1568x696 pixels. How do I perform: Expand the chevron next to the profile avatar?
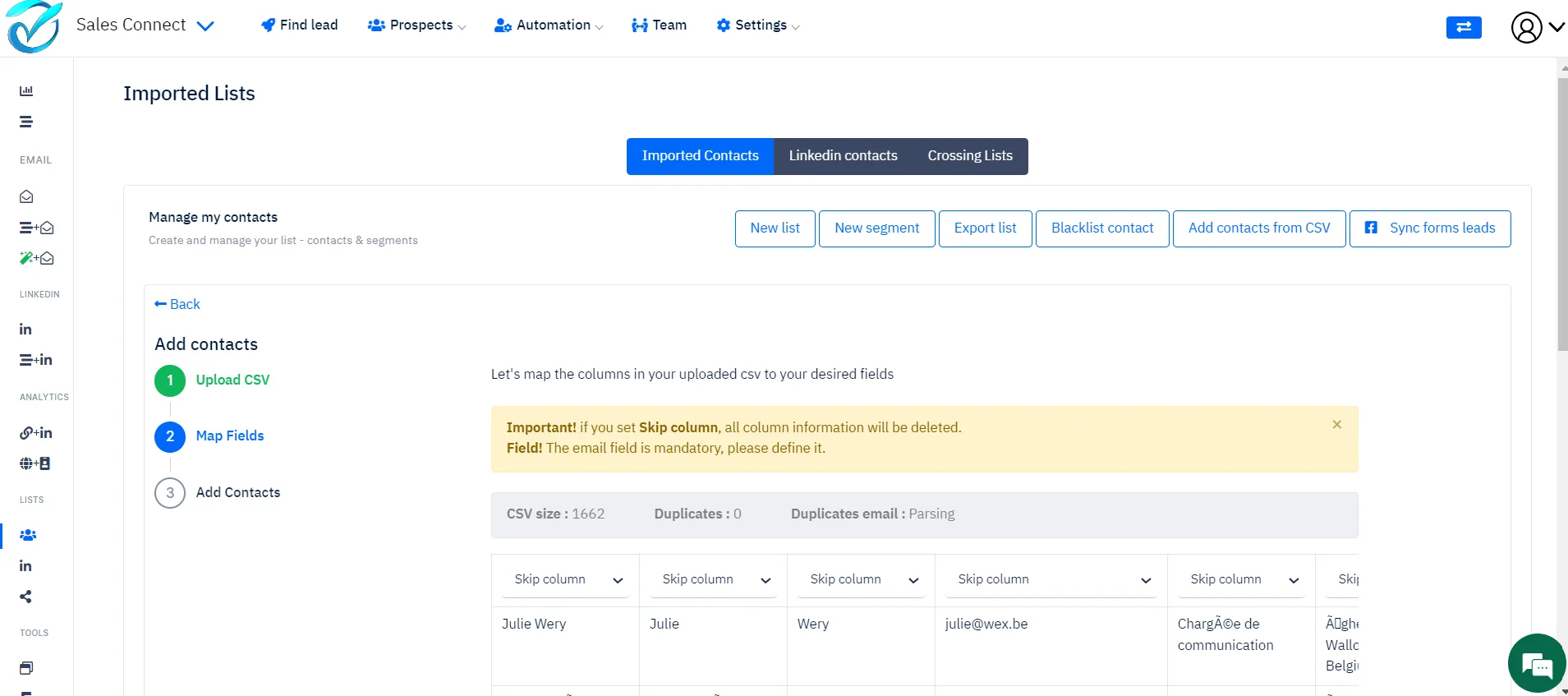click(1557, 27)
